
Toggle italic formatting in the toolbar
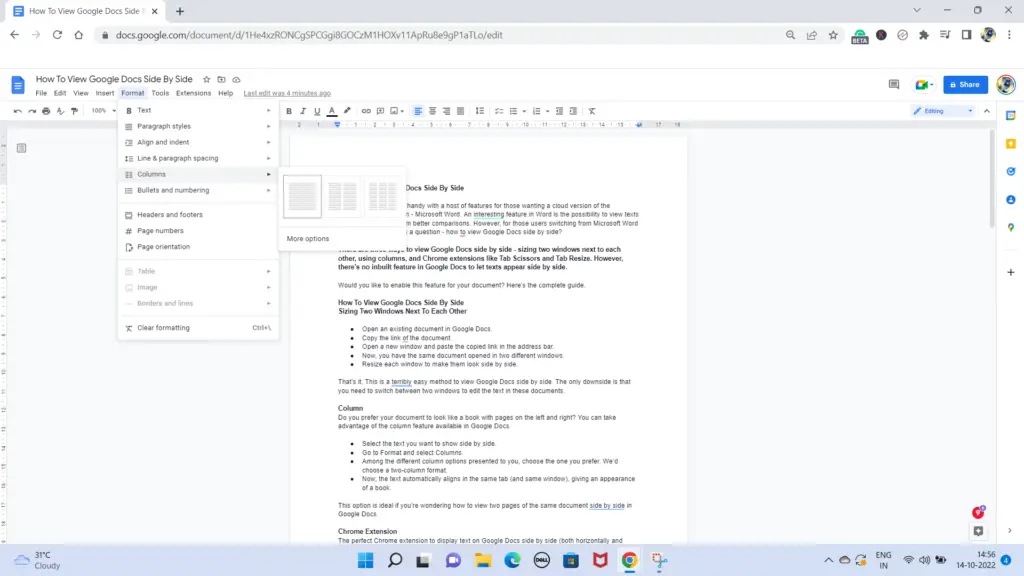click(x=303, y=111)
